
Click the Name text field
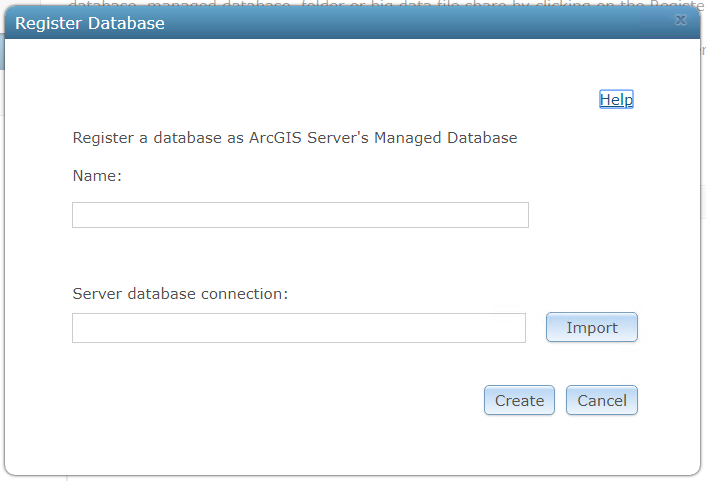click(300, 215)
